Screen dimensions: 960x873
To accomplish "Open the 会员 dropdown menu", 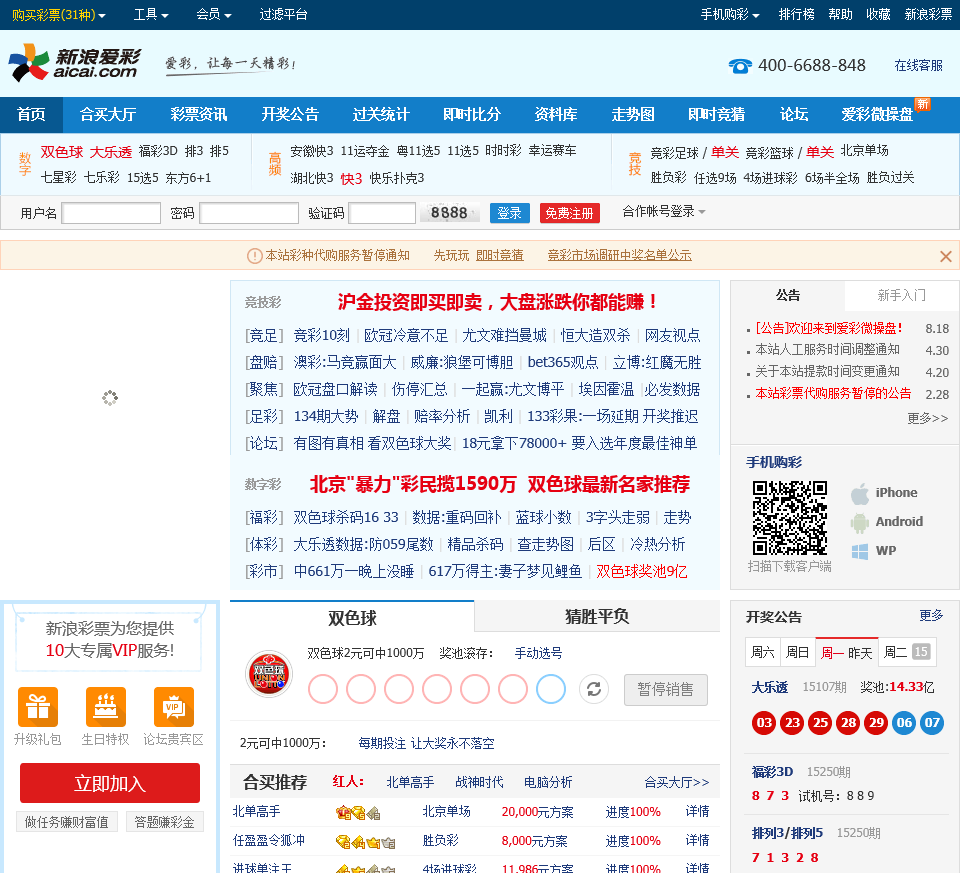I will [214, 15].
